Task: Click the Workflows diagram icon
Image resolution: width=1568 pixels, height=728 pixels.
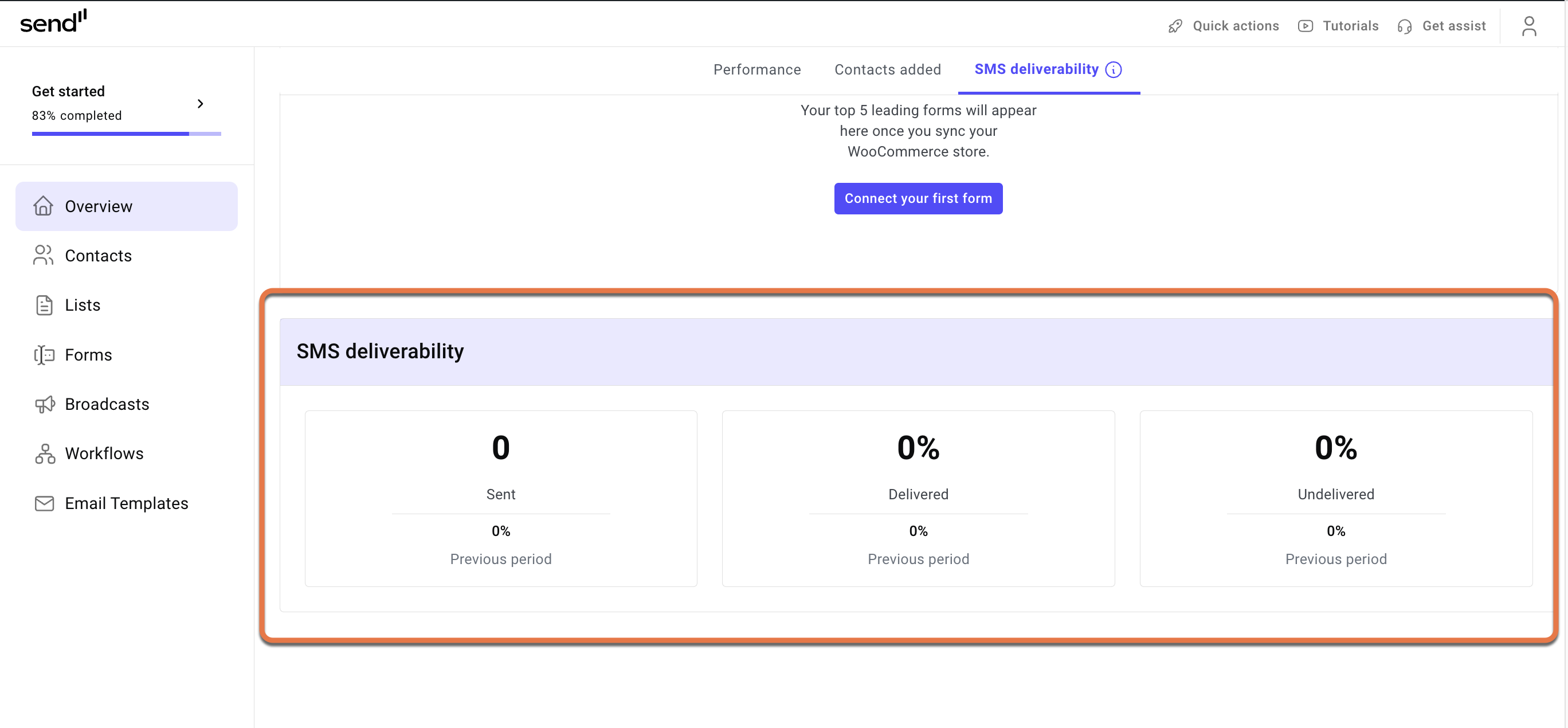Action: pyautogui.click(x=45, y=453)
